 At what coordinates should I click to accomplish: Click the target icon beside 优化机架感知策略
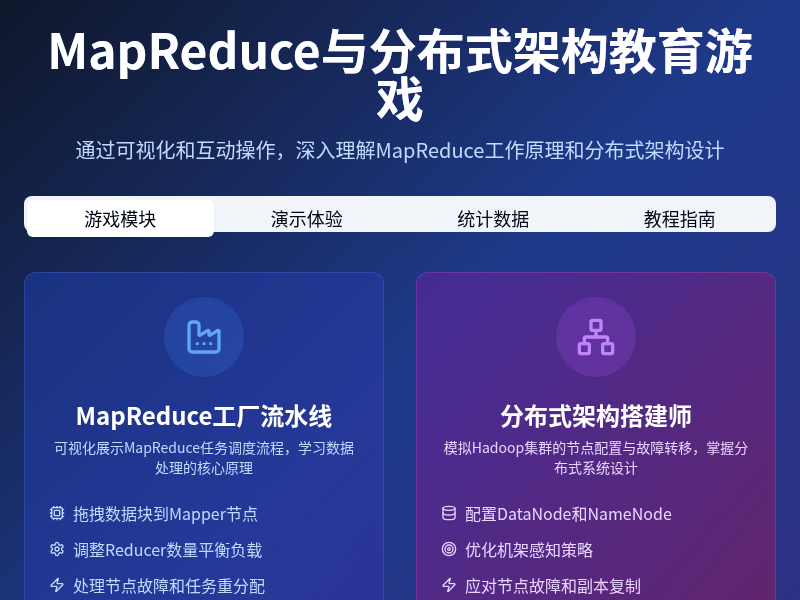coord(449,549)
